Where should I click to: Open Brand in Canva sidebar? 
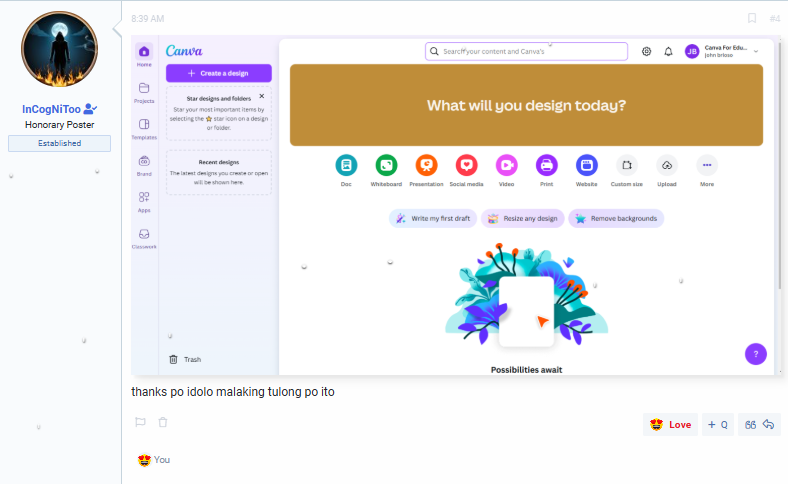pyautogui.click(x=144, y=165)
